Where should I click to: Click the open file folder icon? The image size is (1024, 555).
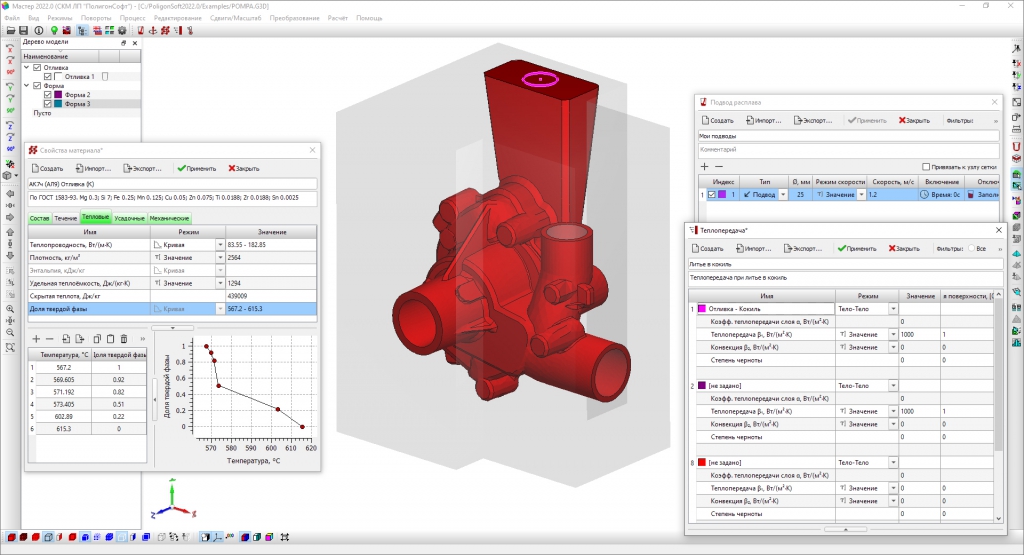click(10, 31)
